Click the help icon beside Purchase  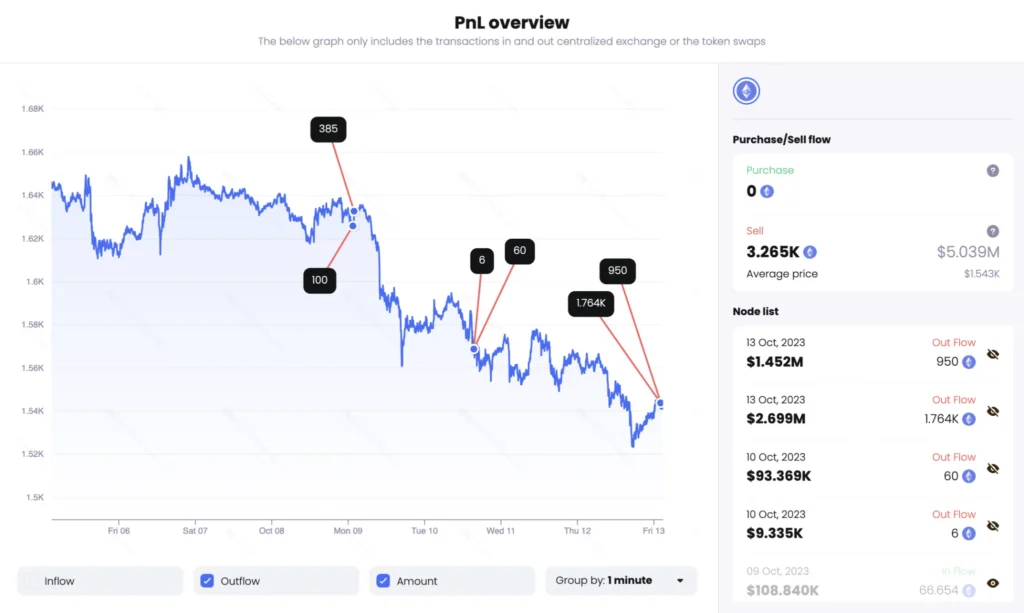[x=992, y=171]
